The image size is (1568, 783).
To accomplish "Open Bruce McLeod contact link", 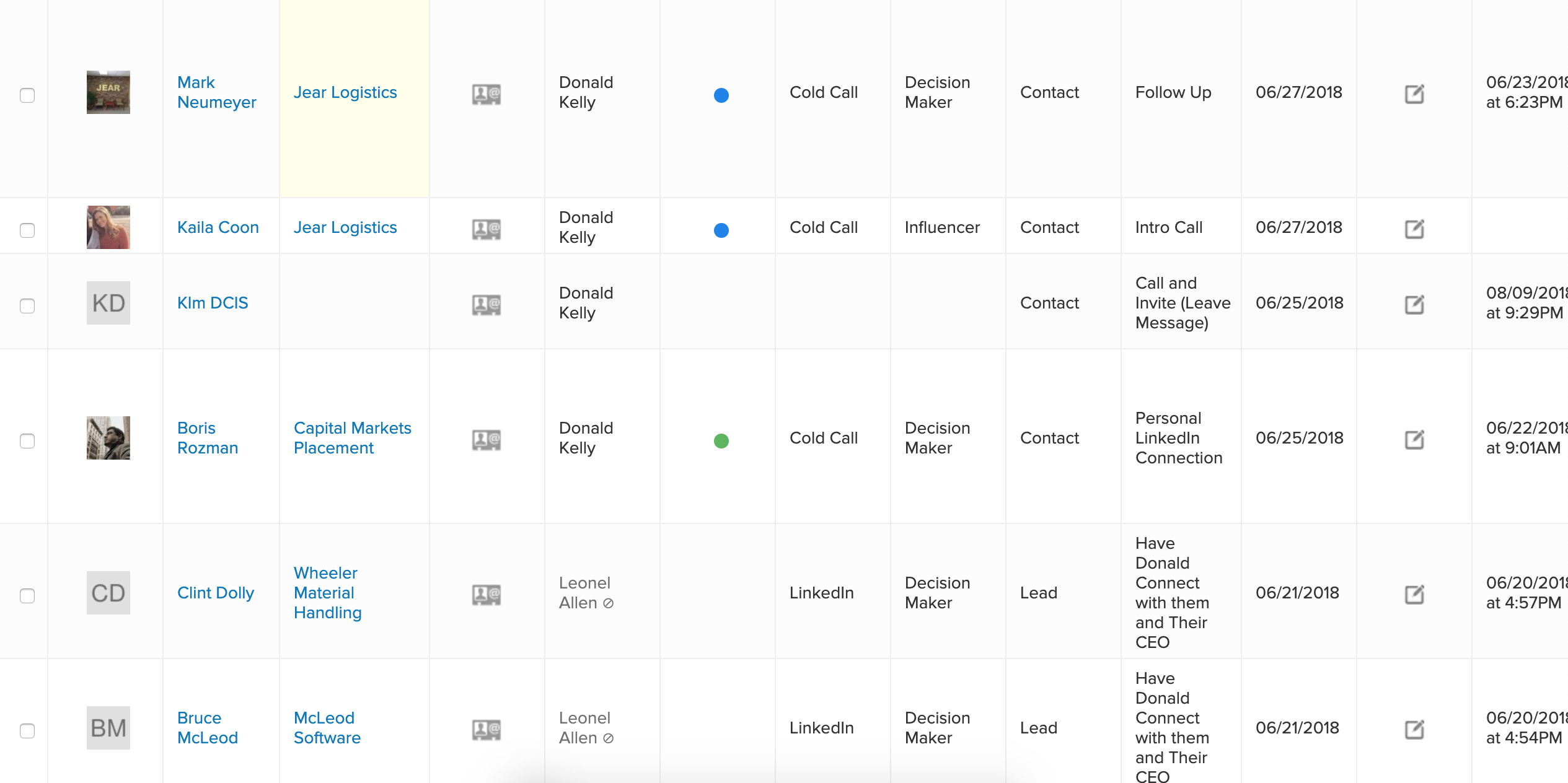I will [x=208, y=728].
